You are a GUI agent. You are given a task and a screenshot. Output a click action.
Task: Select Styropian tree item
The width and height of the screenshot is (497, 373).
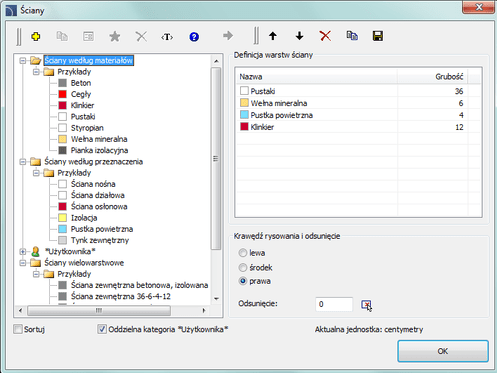point(87,128)
